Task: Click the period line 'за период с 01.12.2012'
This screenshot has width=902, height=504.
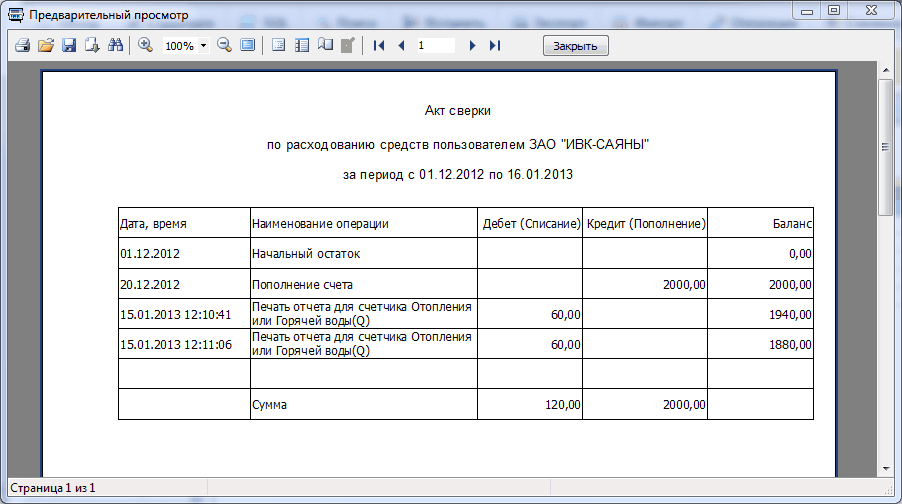Action: click(458, 174)
